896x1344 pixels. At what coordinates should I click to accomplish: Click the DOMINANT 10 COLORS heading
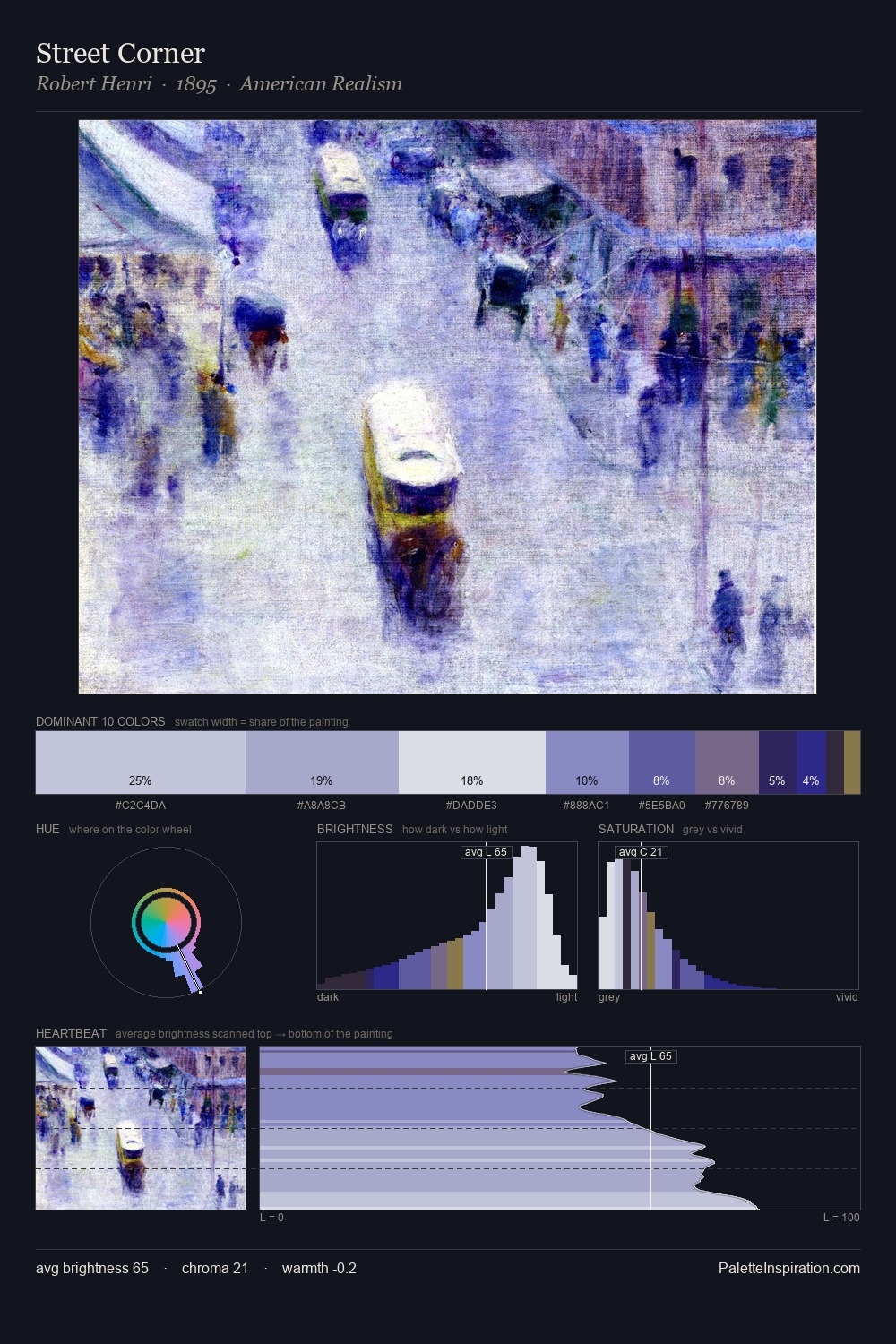(100, 721)
